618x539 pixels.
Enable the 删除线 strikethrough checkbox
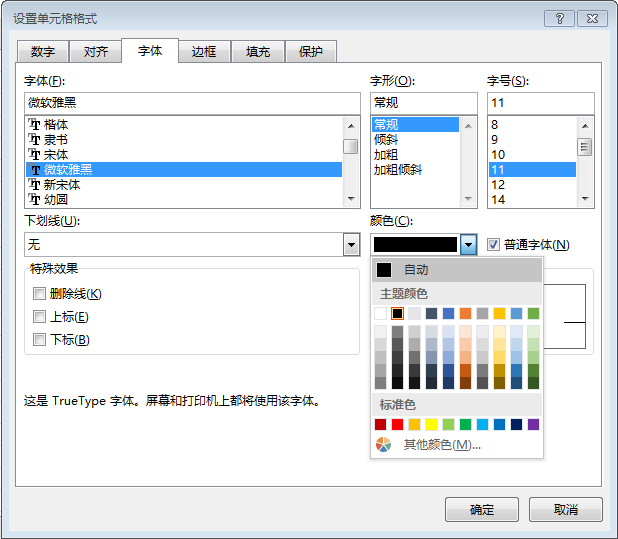pos(39,294)
